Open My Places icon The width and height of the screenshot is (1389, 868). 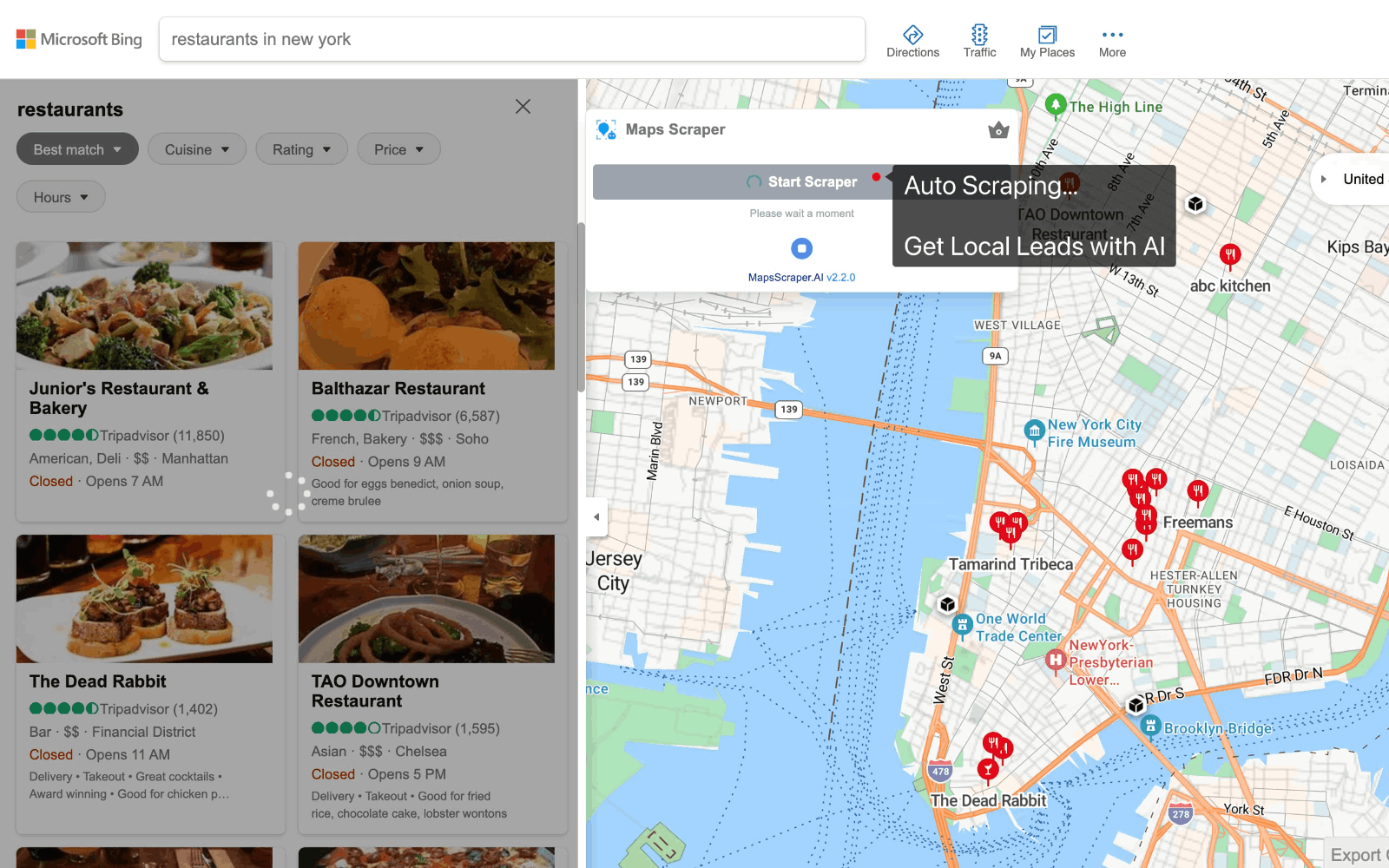[x=1047, y=40]
